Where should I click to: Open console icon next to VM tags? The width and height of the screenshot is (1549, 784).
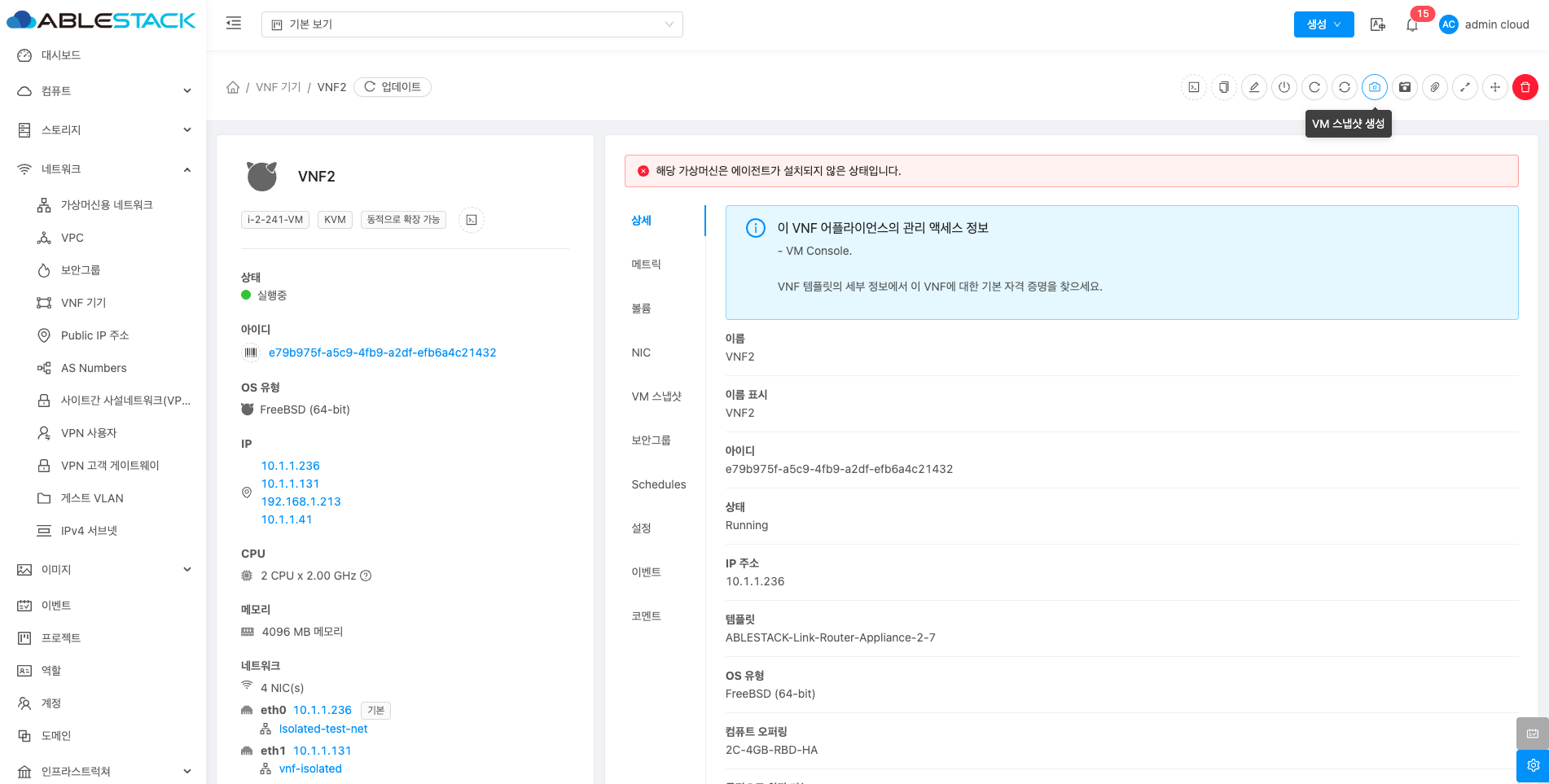click(472, 220)
